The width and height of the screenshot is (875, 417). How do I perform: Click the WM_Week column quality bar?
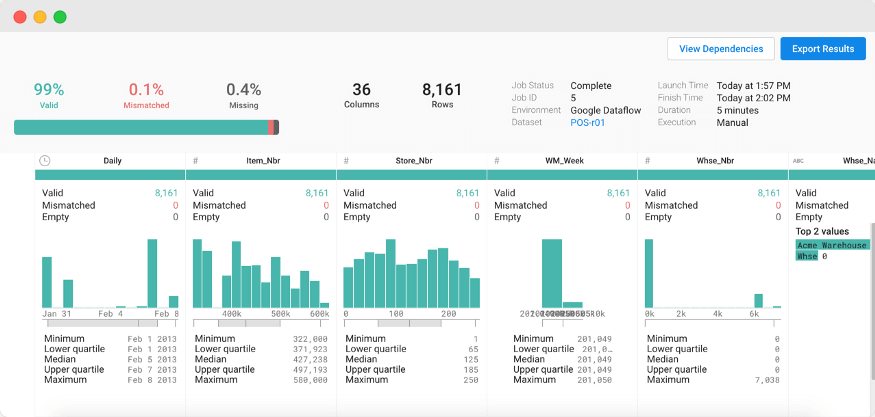(x=562, y=175)
